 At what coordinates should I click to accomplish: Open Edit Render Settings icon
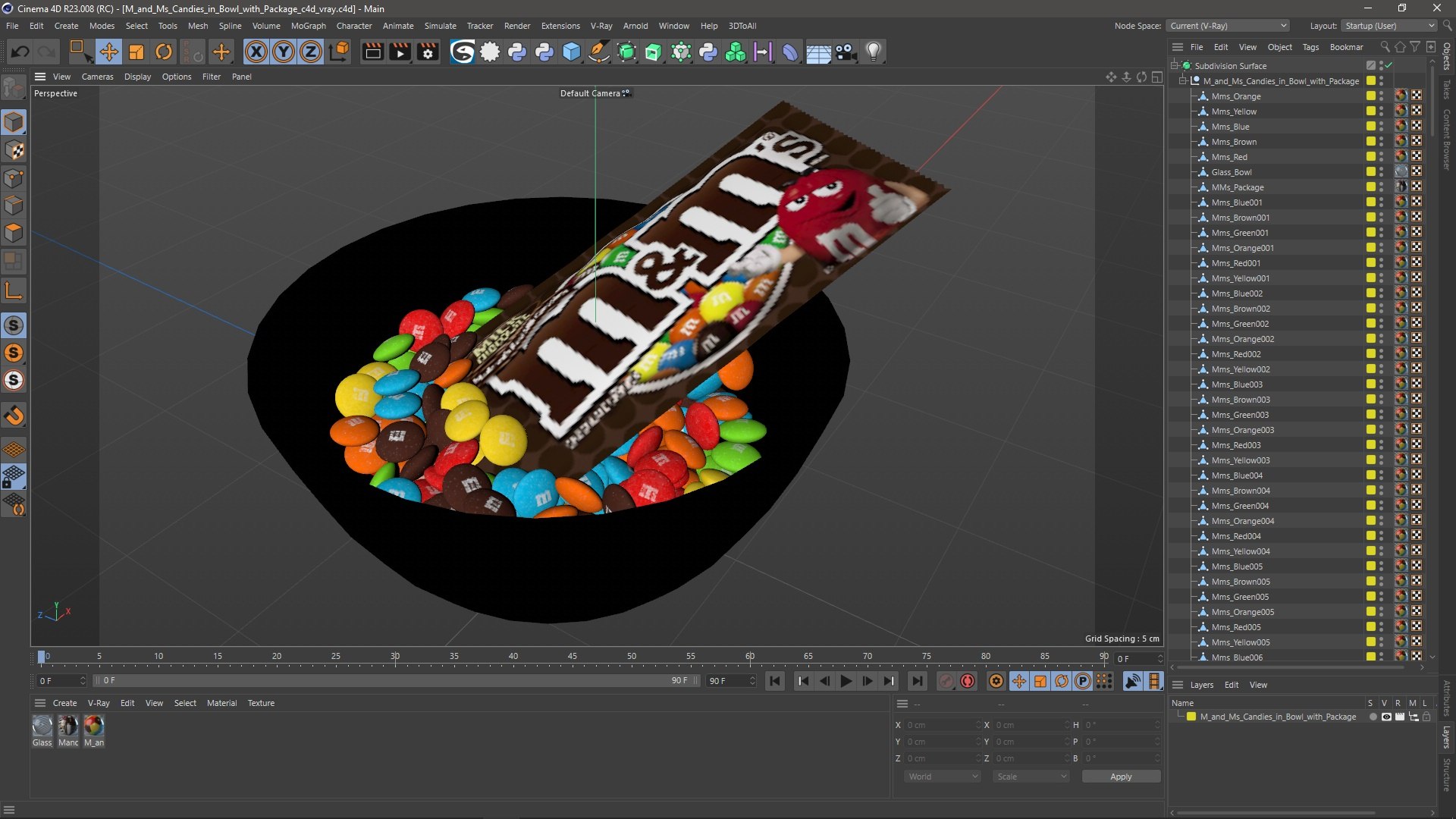click(428, 52)
